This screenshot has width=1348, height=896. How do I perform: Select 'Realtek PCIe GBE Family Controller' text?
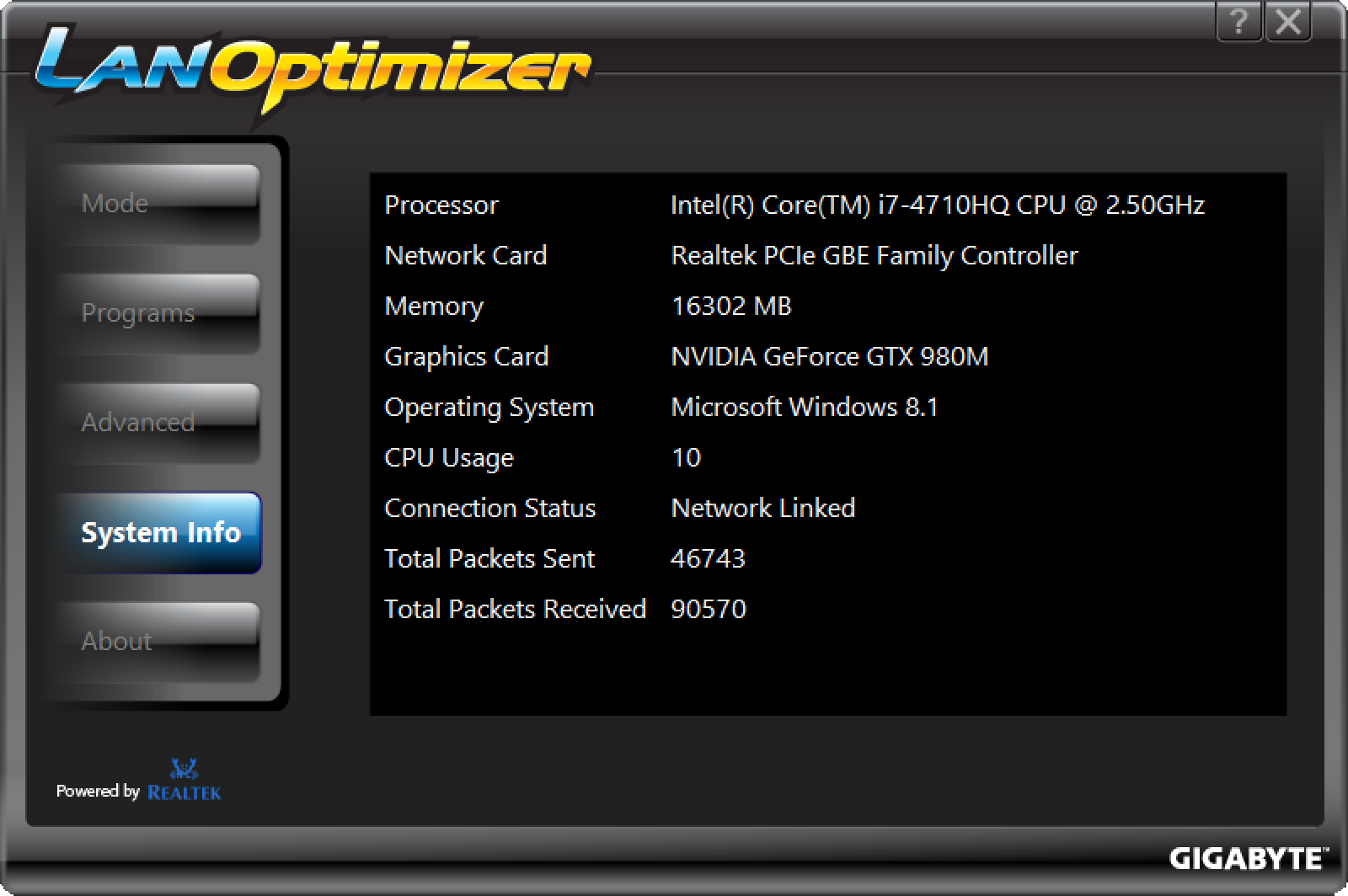(875, 255)
